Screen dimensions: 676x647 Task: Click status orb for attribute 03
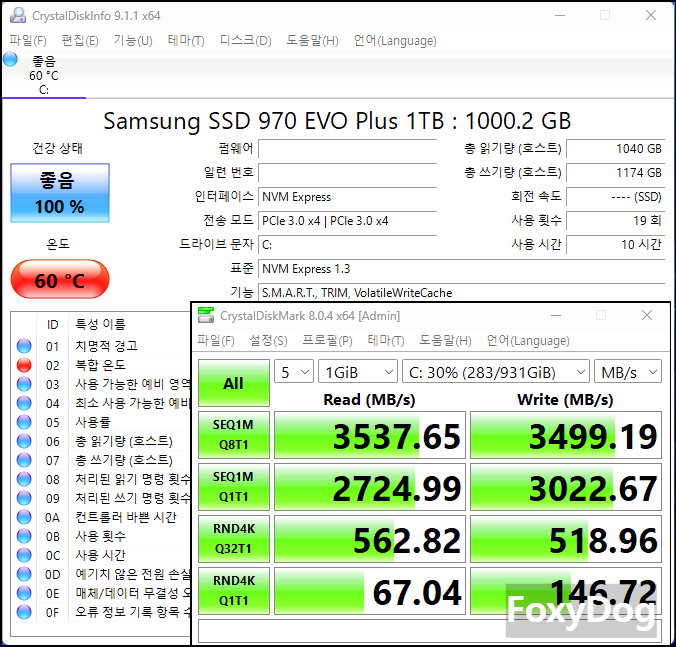coord(24,384)
